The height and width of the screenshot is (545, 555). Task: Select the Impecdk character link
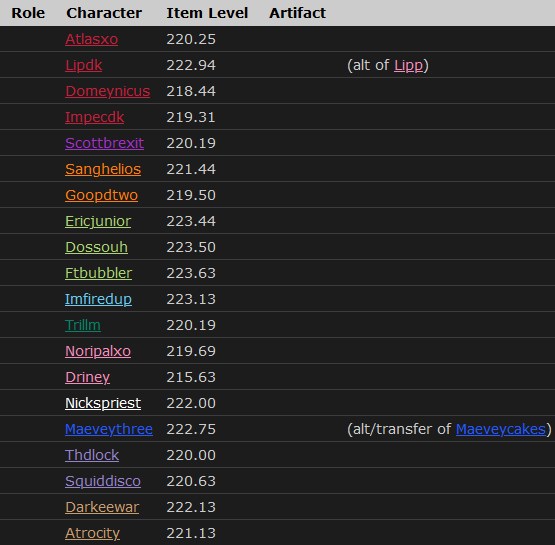point(95,117)
